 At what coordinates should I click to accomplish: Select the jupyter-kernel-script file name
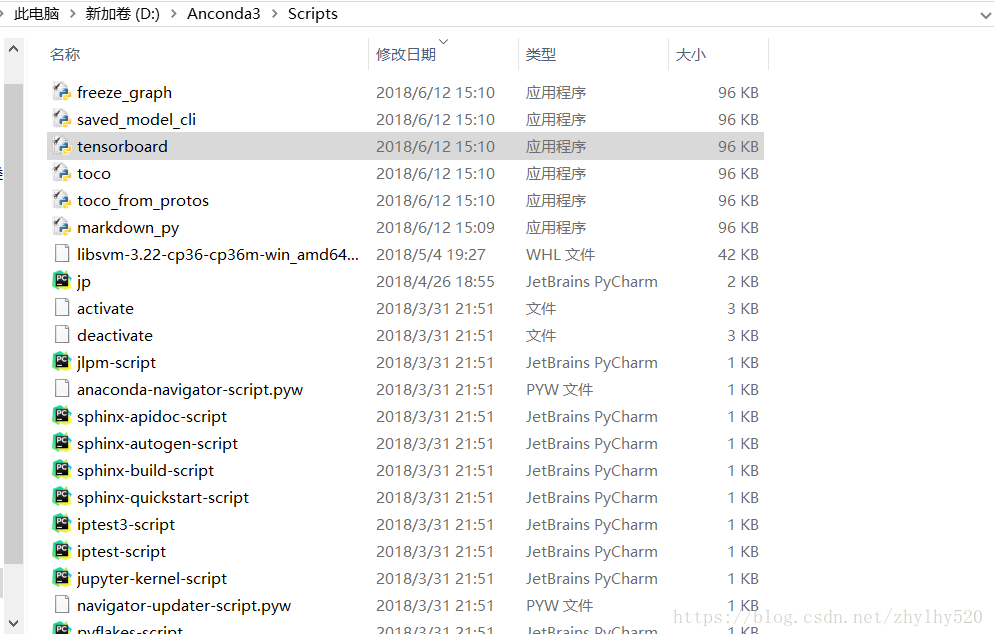pos(152,579)
